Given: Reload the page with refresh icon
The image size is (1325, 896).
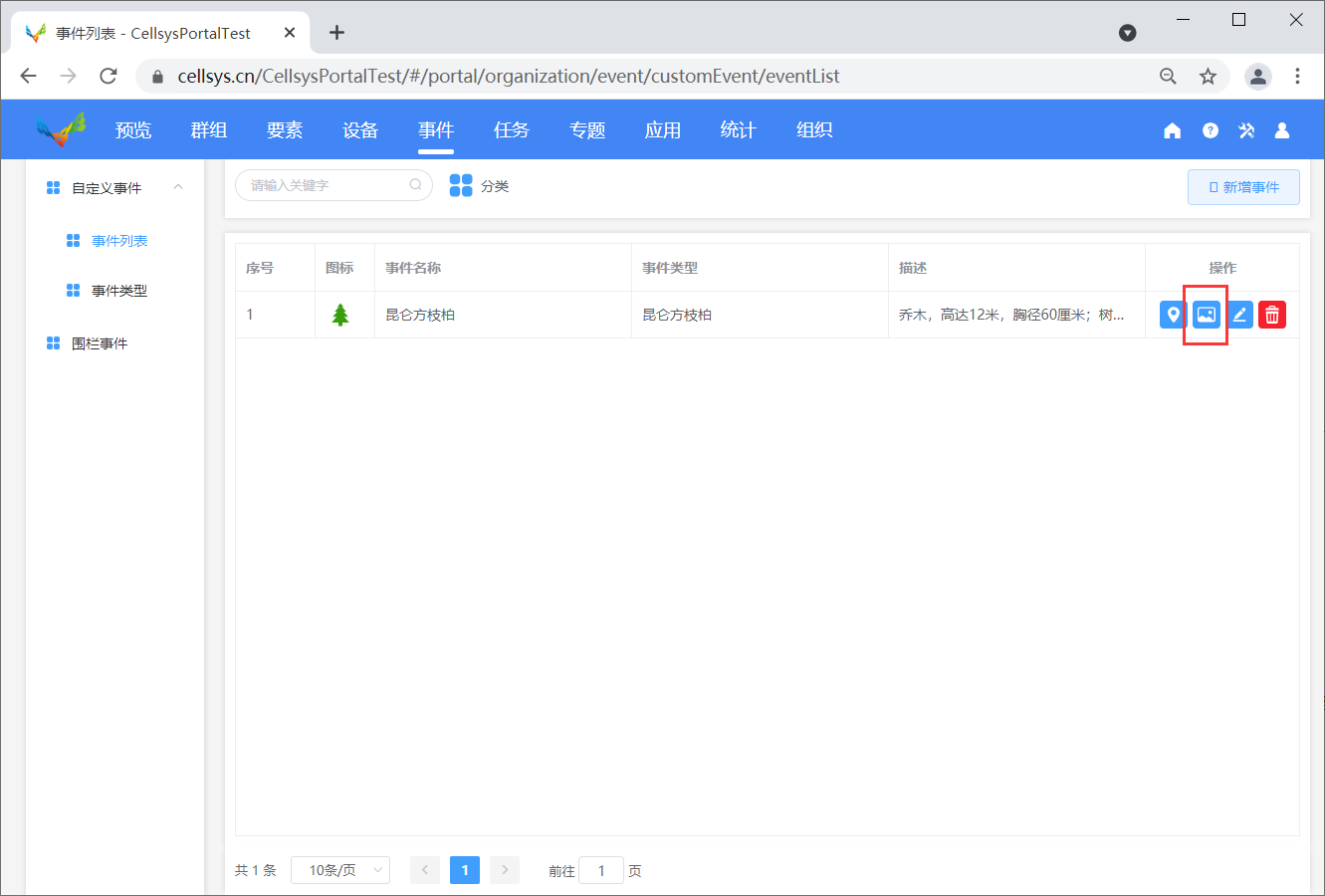Looking at the screenshot, I should (x=109, y=76).
